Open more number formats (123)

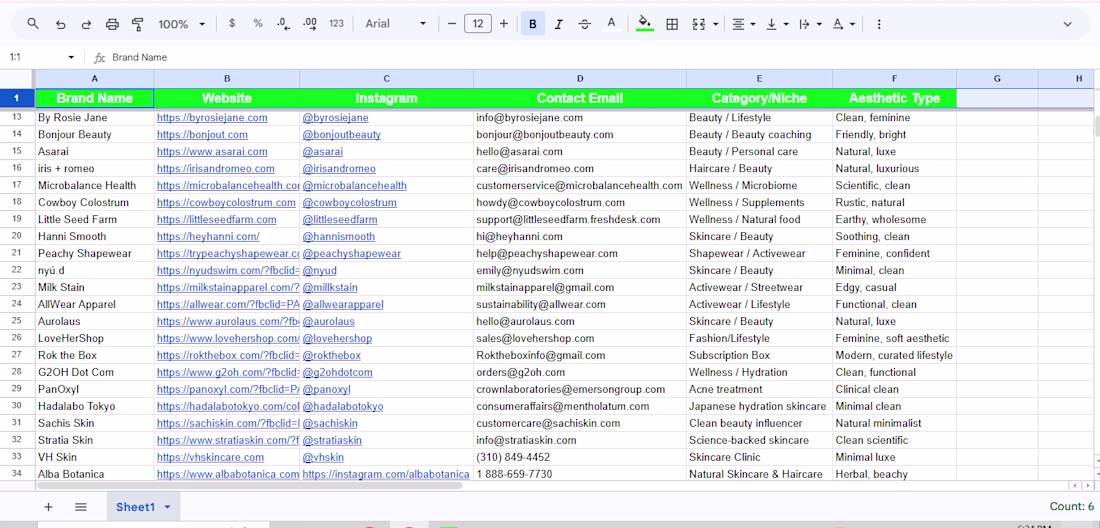click(337, 24)
